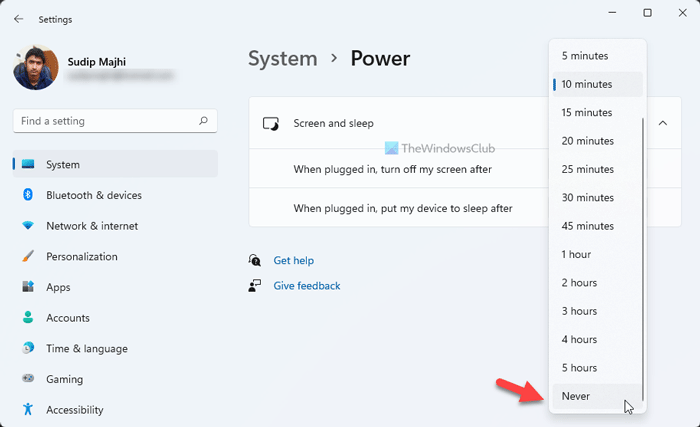
Task: Choose 30 minutes in the dropdown
Action: pos(588,198)
